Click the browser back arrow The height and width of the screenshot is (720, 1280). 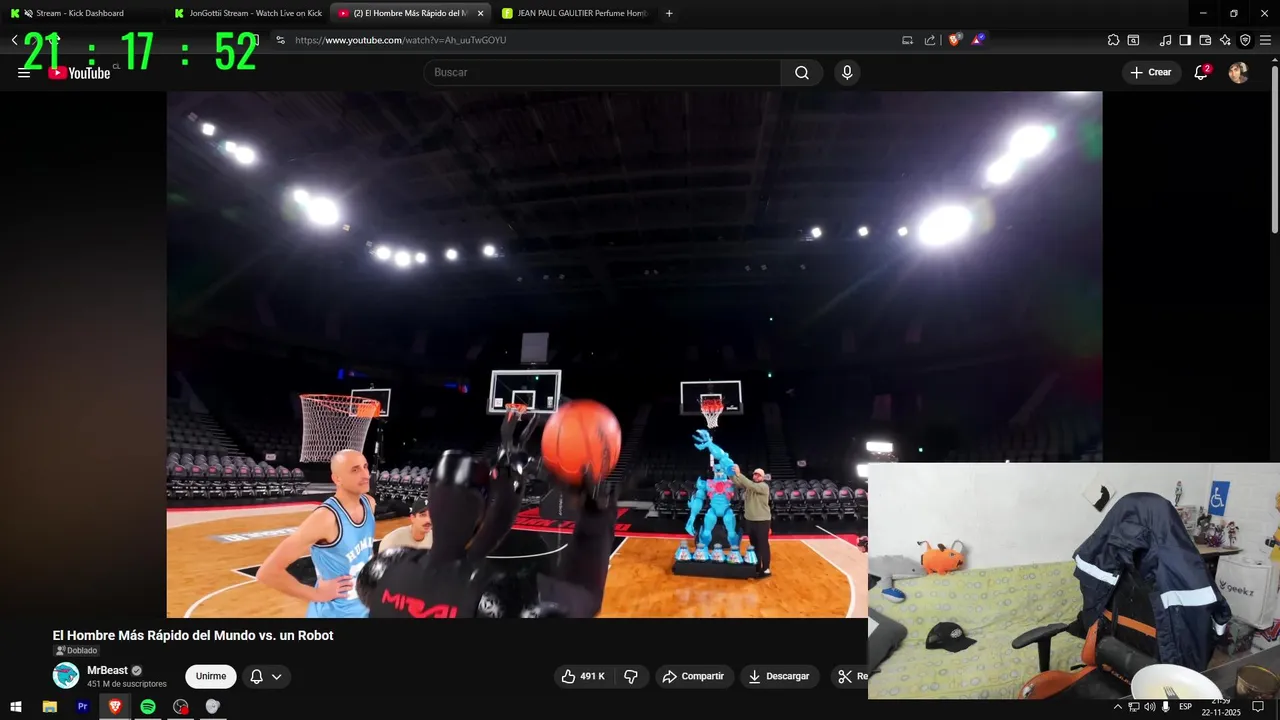pyautogui.click(x=14, y=40)
